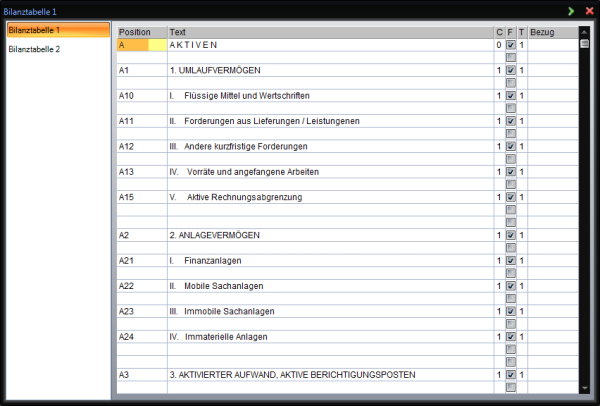Screen dimensions: 600x406
Task: Select text "Aktive Rechnungsabgrenzung"
Action: 245,197
